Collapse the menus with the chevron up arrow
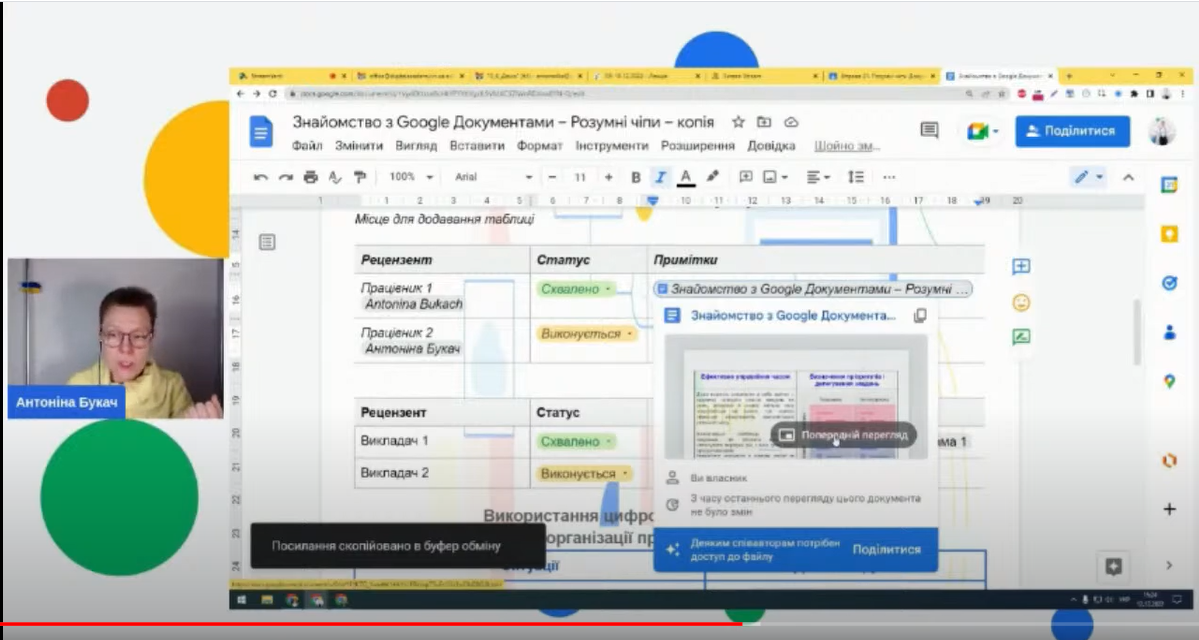Image resolution: width=1199 pixels, height=640 pixels. pyautogui.click(x=1128, y=177)
